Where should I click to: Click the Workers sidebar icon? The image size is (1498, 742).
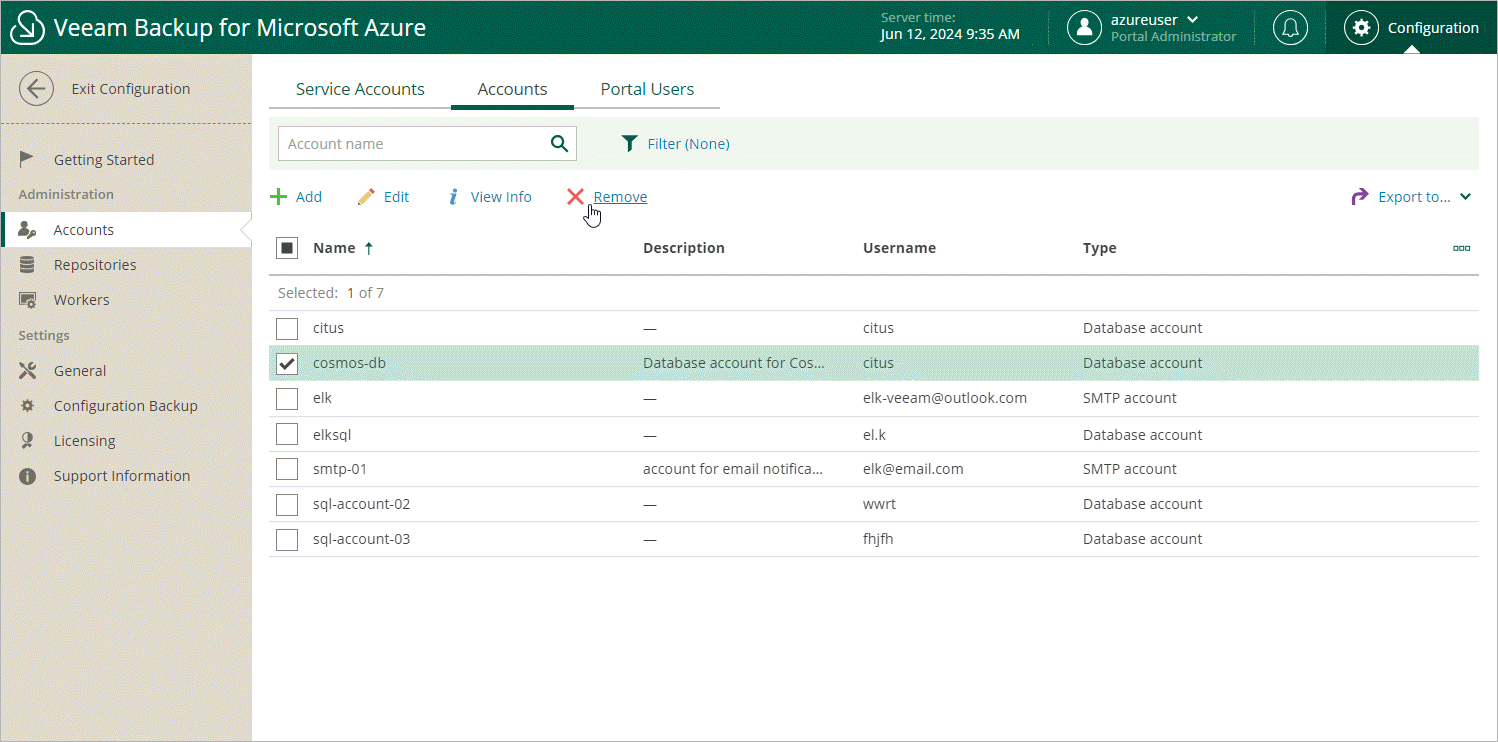coord(27,300)
